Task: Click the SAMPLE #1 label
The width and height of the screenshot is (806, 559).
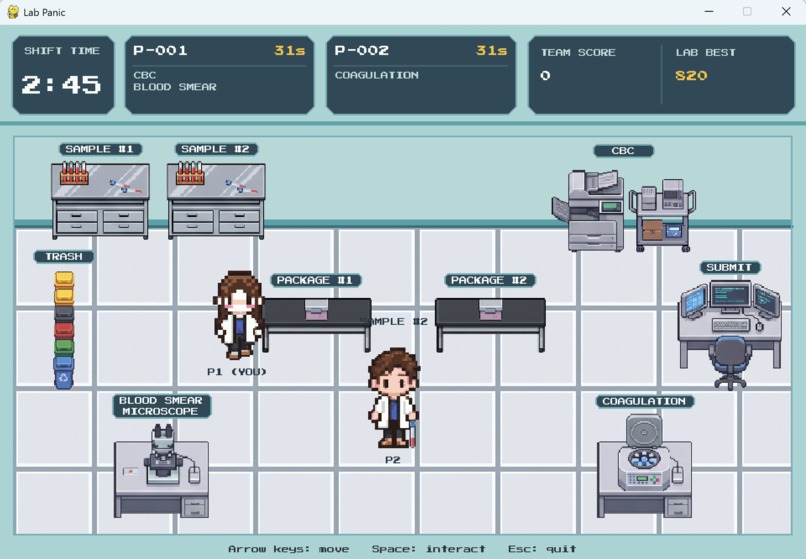Action: (100, 149)
